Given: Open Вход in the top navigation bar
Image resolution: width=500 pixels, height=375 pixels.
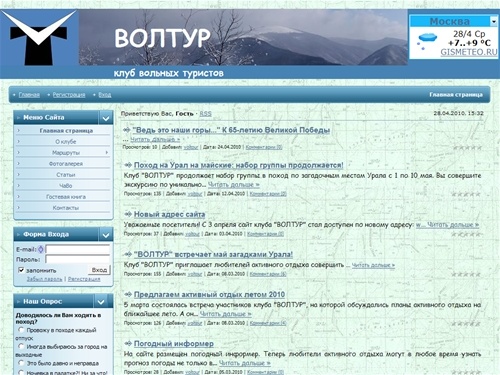Looking at the screenshot, I should pos(105,95).
